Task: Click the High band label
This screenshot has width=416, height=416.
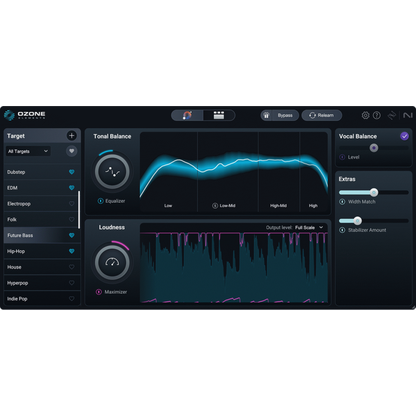Action: tap(313, 206)
